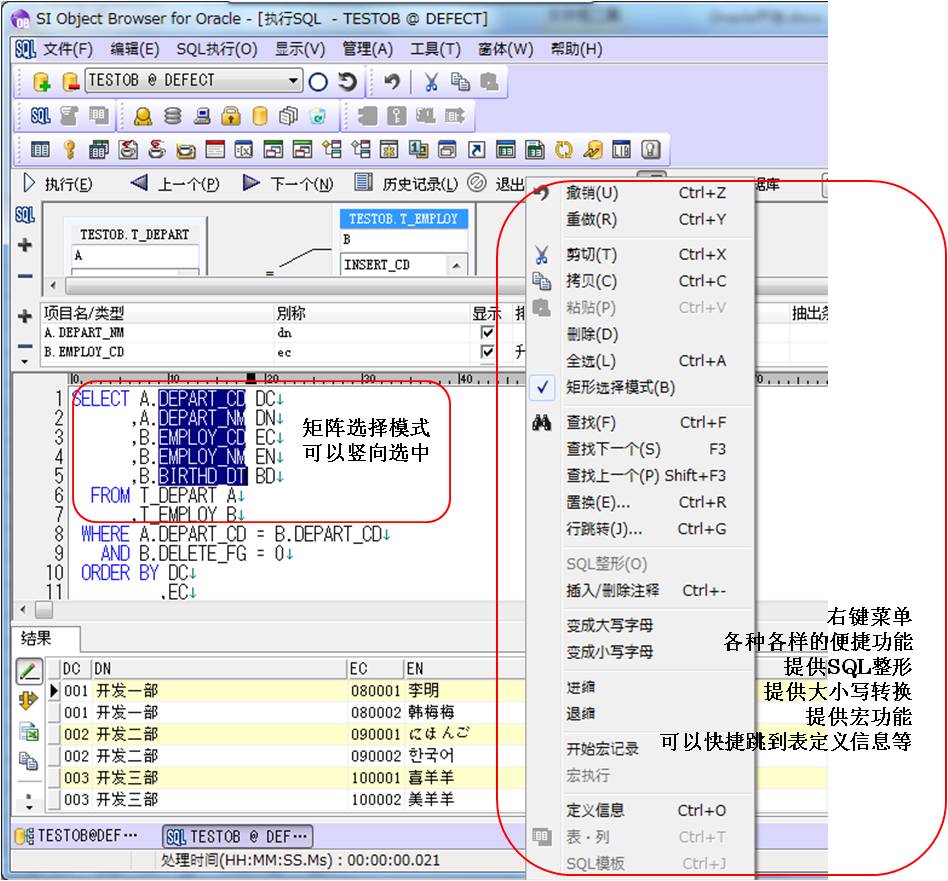Viewport: 948px width, 881px height.
Task: Click the INSERT_CD field scroll arrow
Action: [457, 264]
